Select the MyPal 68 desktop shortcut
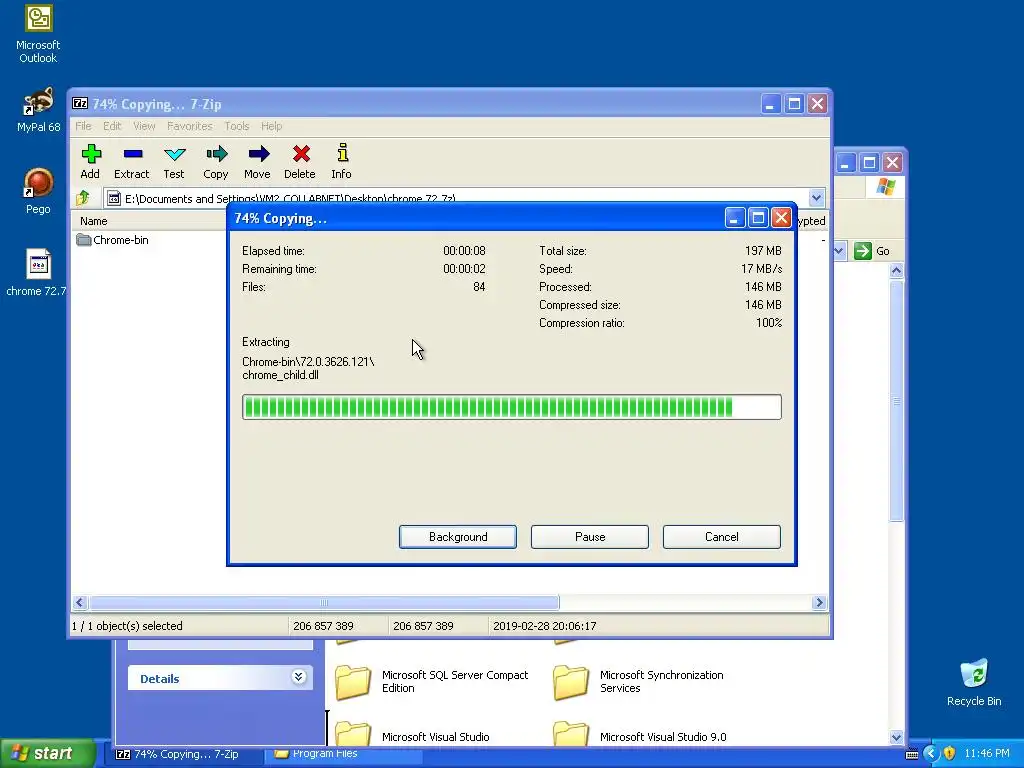 pos(38,110)
